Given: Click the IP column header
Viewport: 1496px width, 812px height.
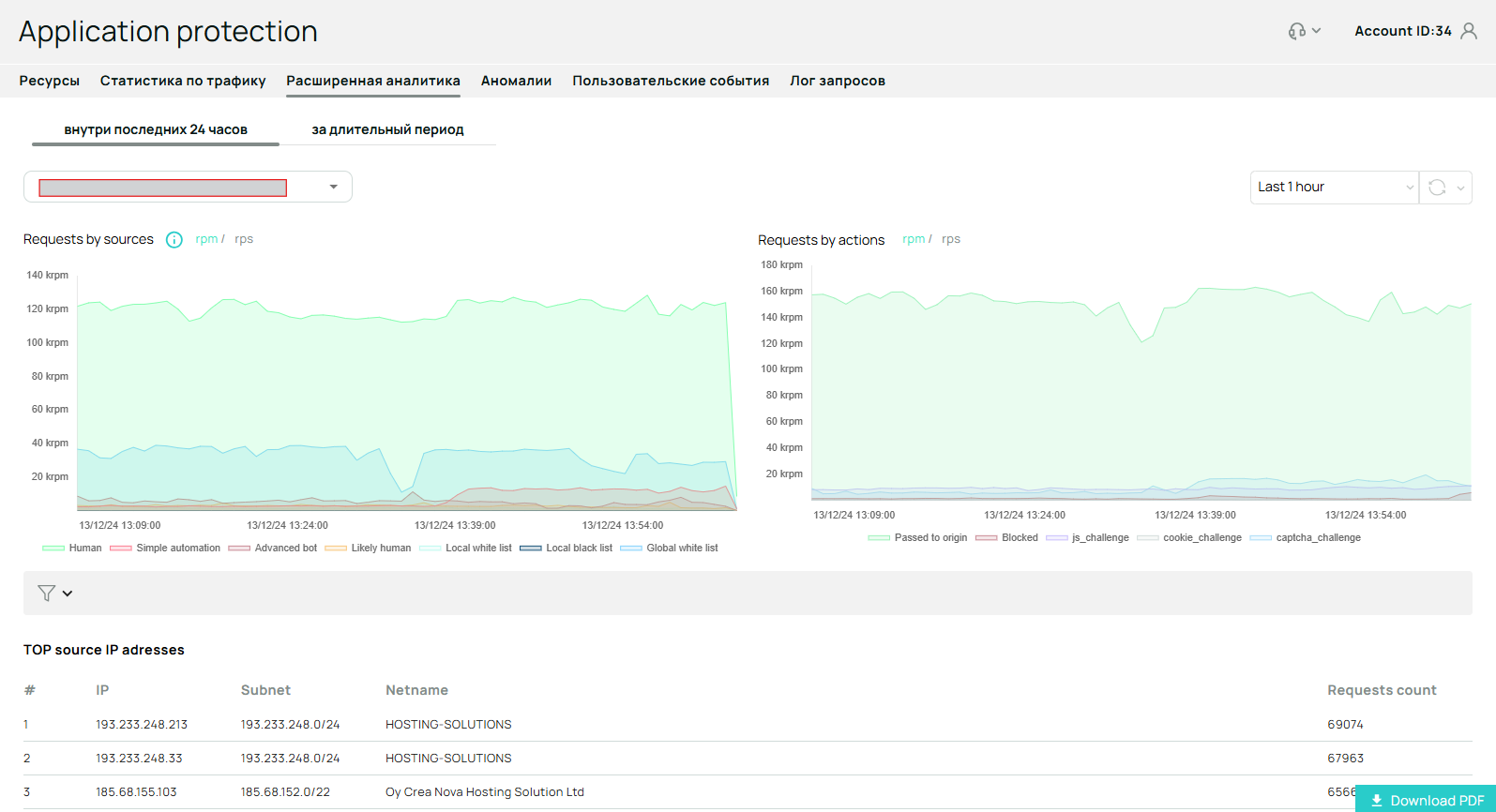Looking at the screenshot, I should coord(102,690).
